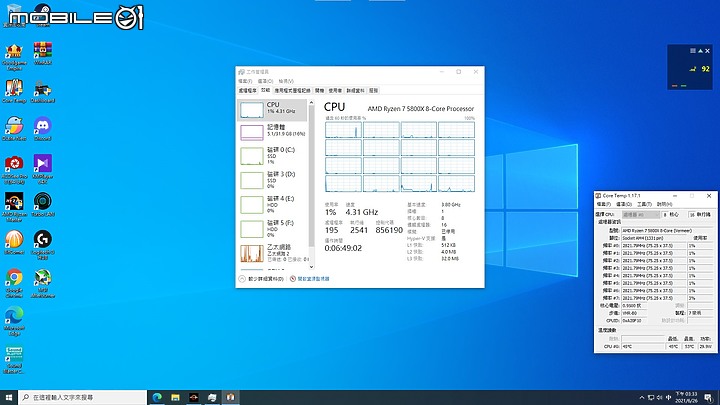This screenshot has height=405, width=720.
Task: Click the Core Temp 頻率 #0 frequency field
Action: pos(653,246)
